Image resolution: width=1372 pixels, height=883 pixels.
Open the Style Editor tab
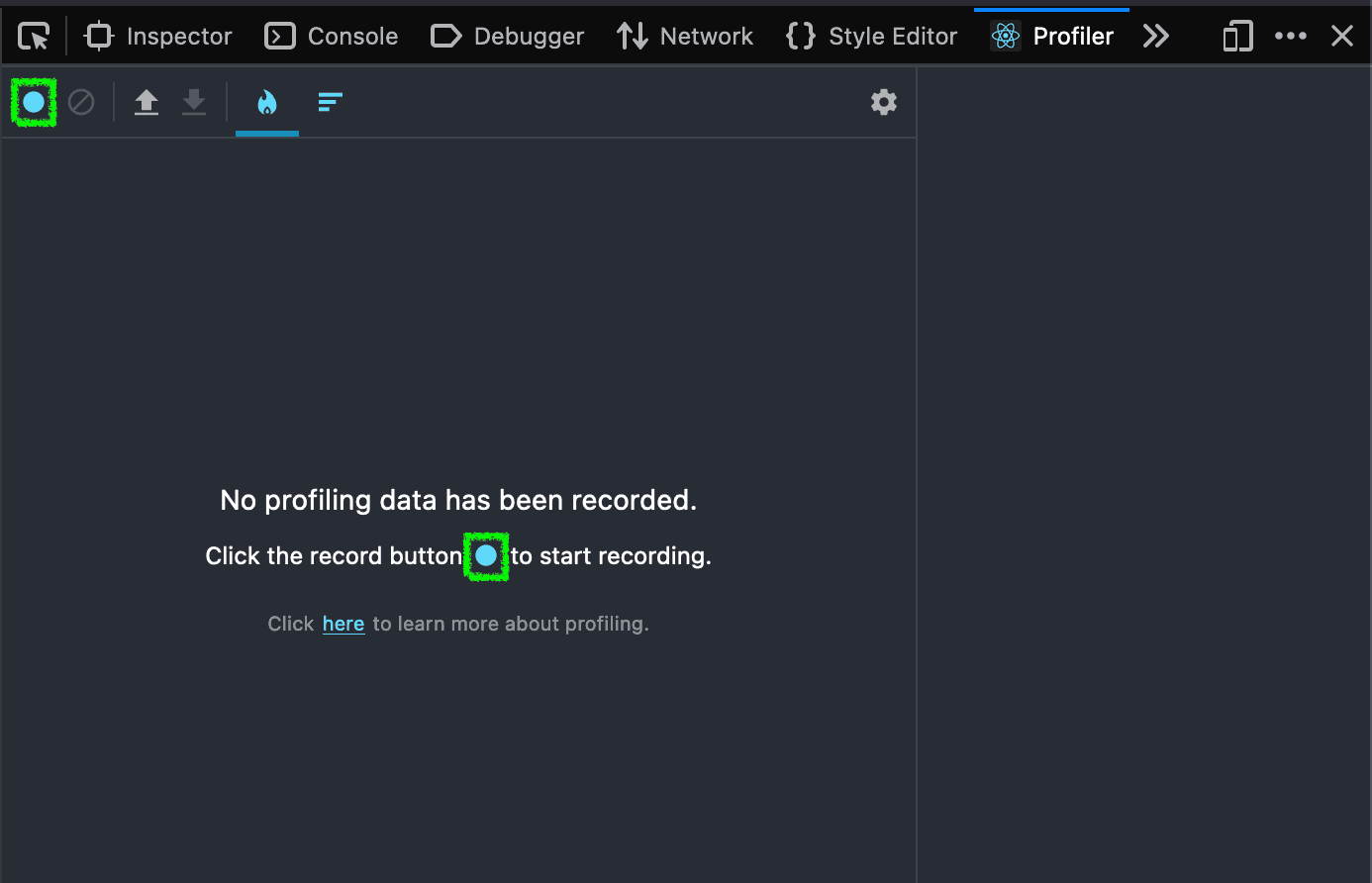click(871, 37)
